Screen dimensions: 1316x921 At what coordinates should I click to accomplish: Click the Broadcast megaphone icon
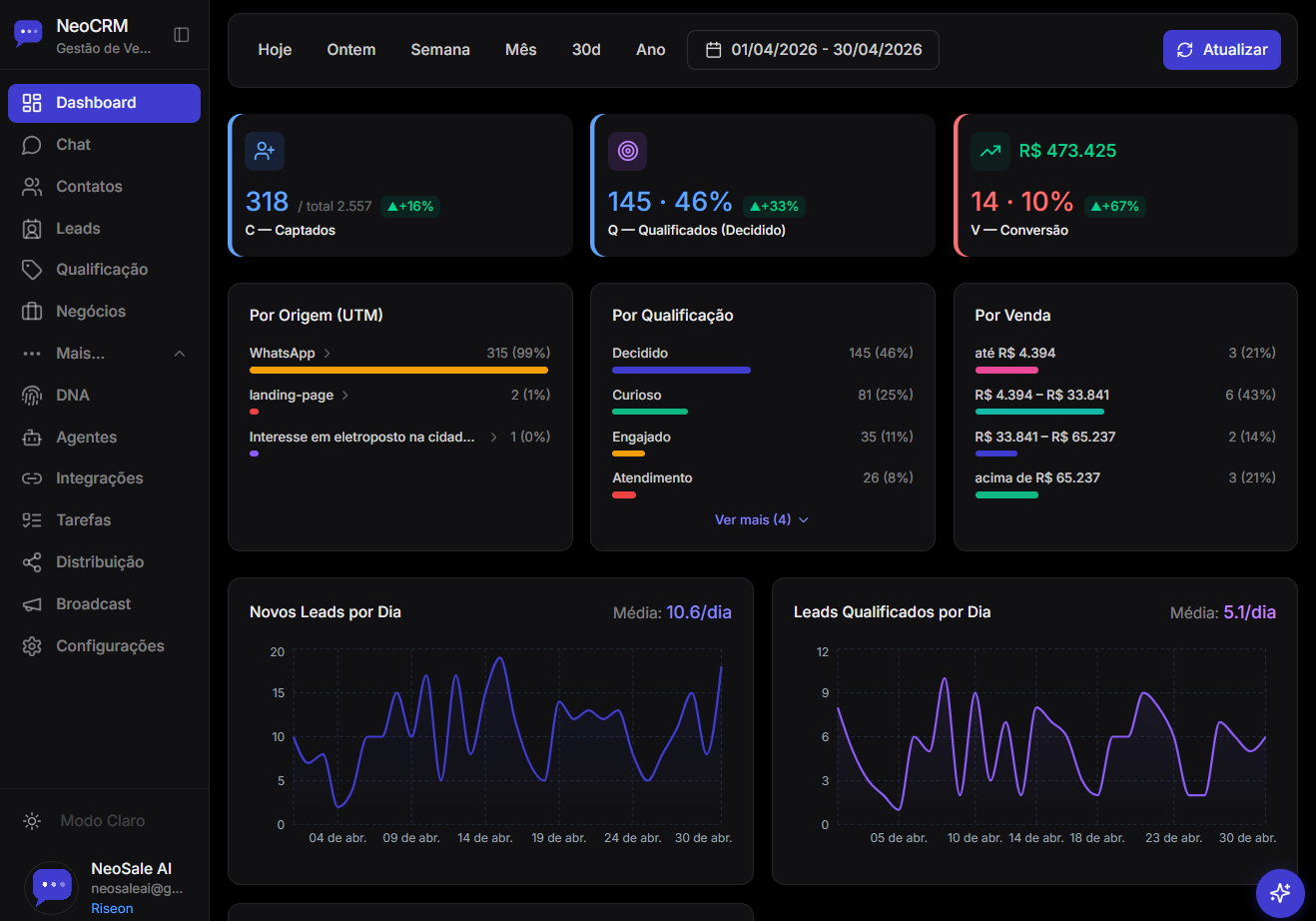click(x=32, y=604)
